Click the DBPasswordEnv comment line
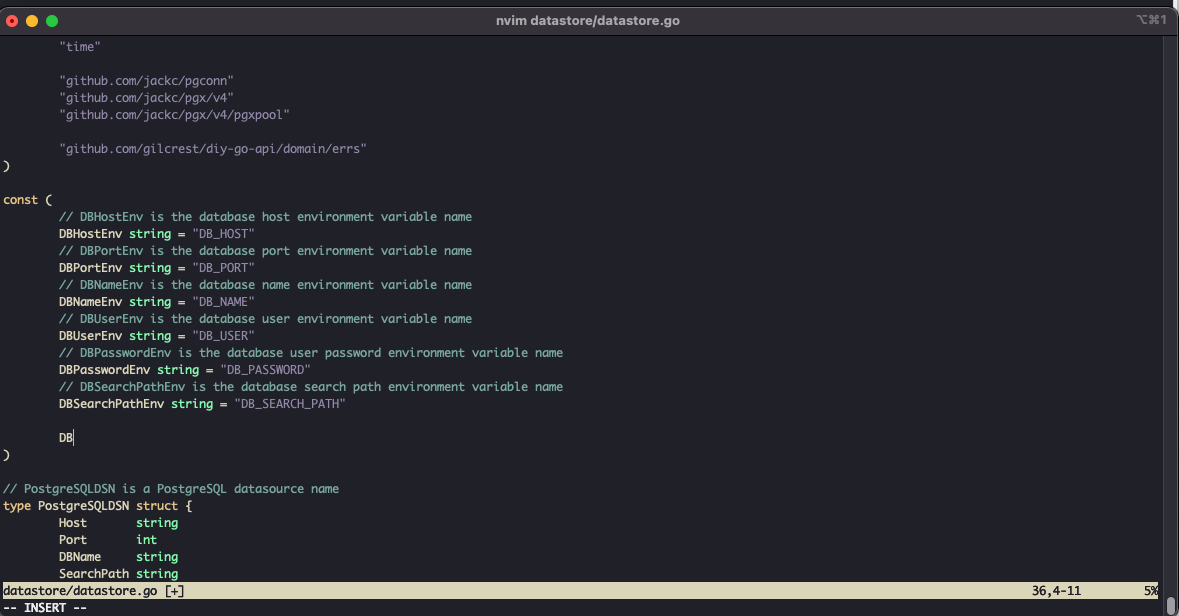Screen dimensions: 1179x616 311,353
